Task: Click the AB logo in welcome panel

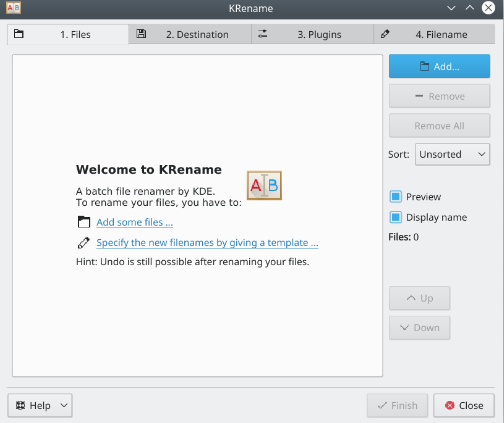Action: [x=264, y=185]
